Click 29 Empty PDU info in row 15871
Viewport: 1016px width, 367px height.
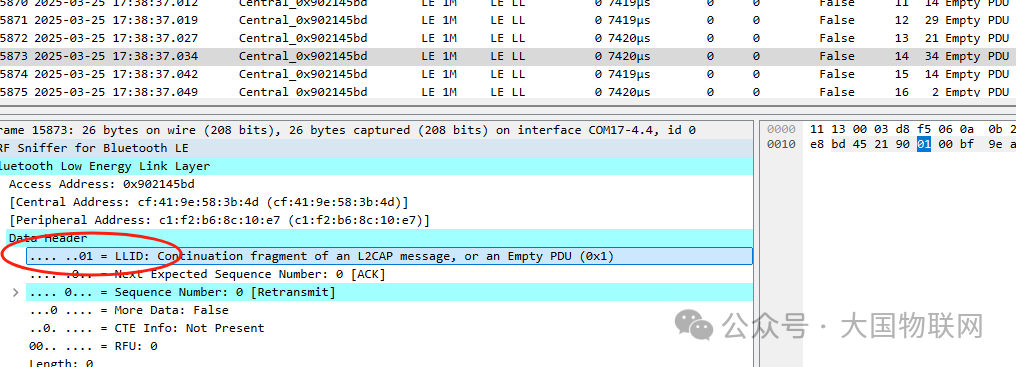point(967,20)
